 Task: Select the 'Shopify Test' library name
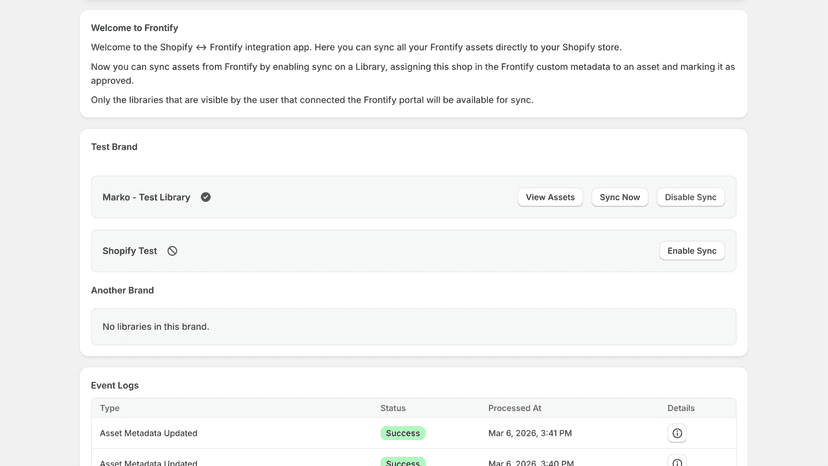129,251
